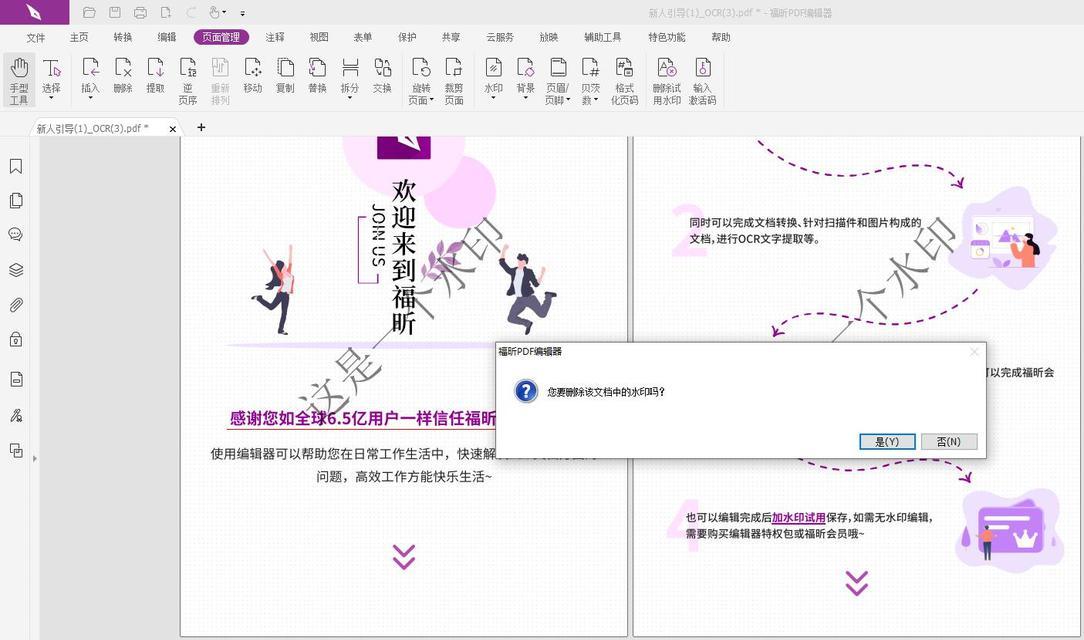
Task: Select the 新人引导(1)_OCR(3).pdf document tab
Action: pos(104,128)
